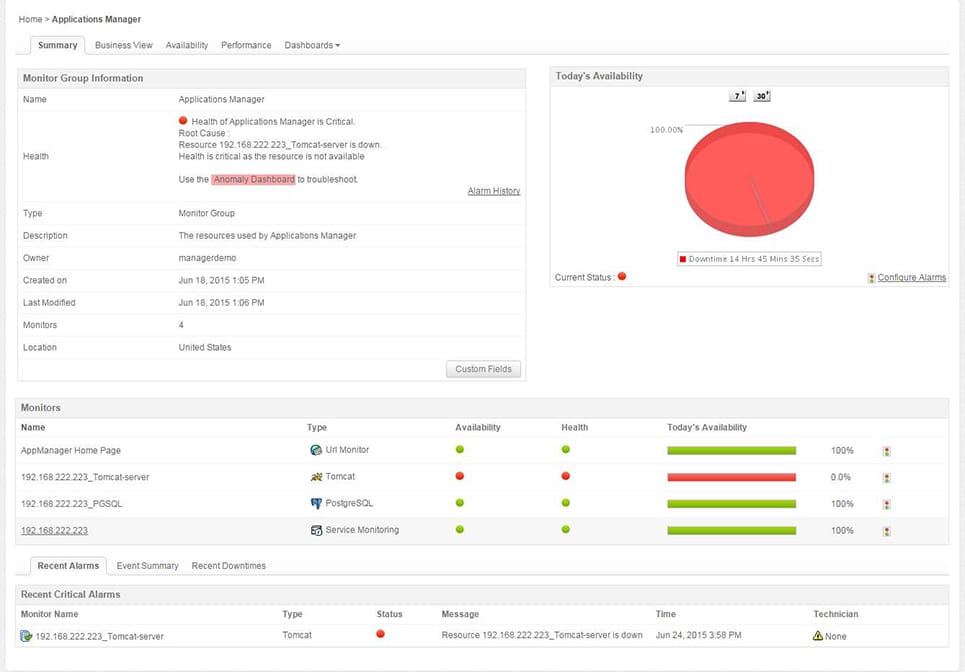Viewport: 965px width, 672px height.
Task: Click the traffic-light icon next to Configure Alarms
Action: (x=869, y=277)
